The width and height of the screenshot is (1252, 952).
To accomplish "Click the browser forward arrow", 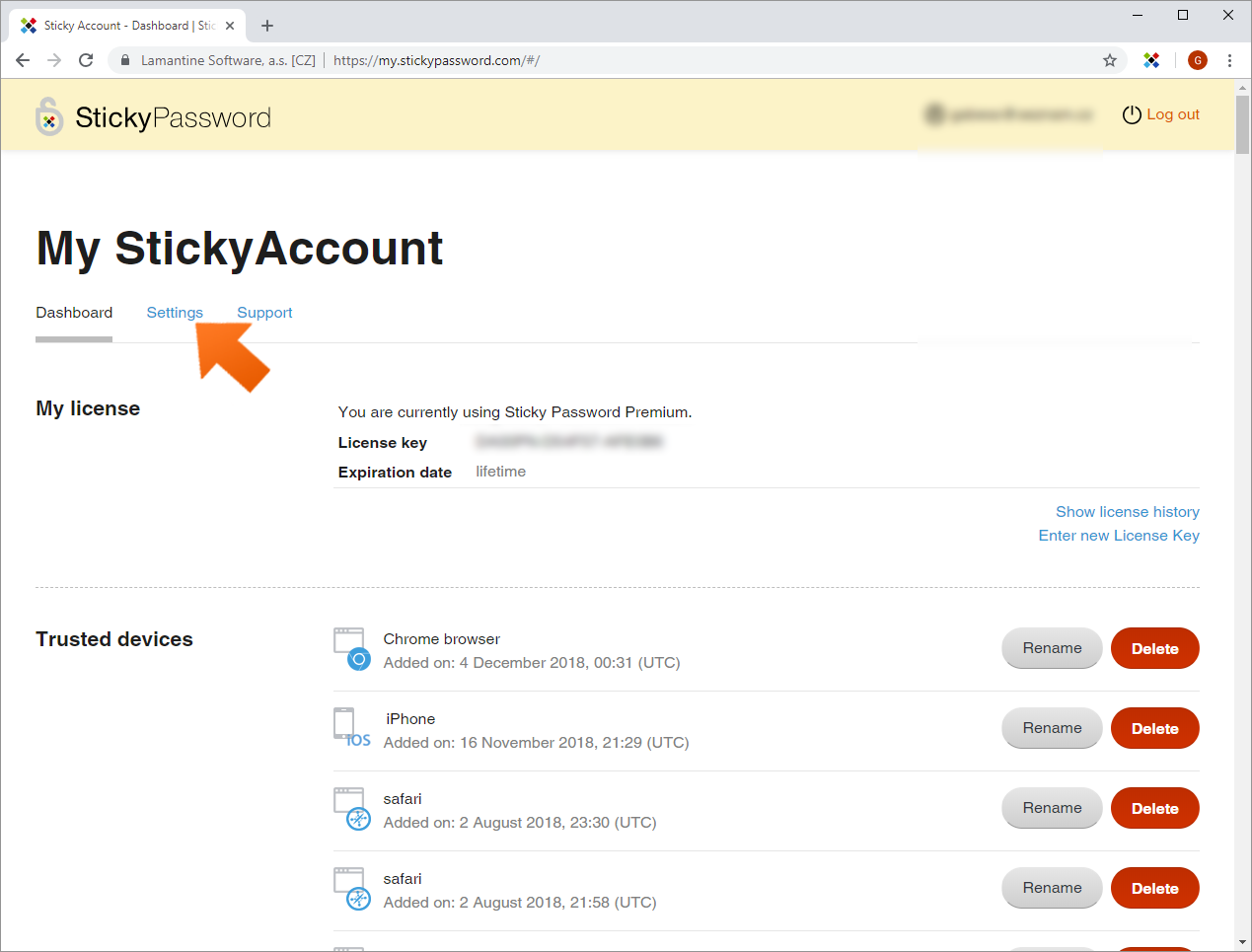I will coord(54,60).
